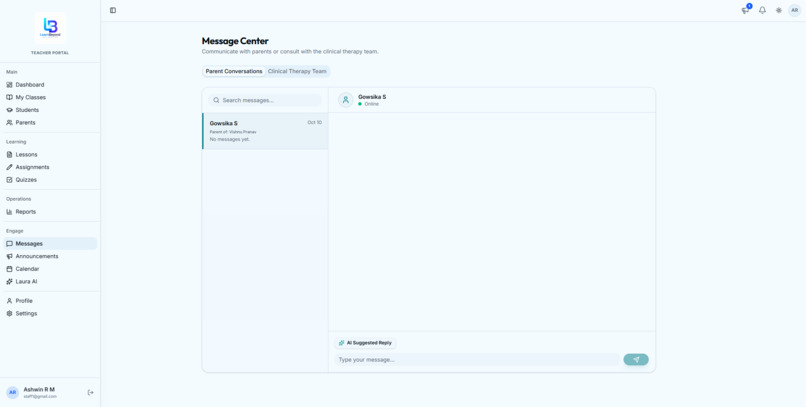Click the send message paper-plane button
The image size is (806, 407).
[x=636, y=360]
